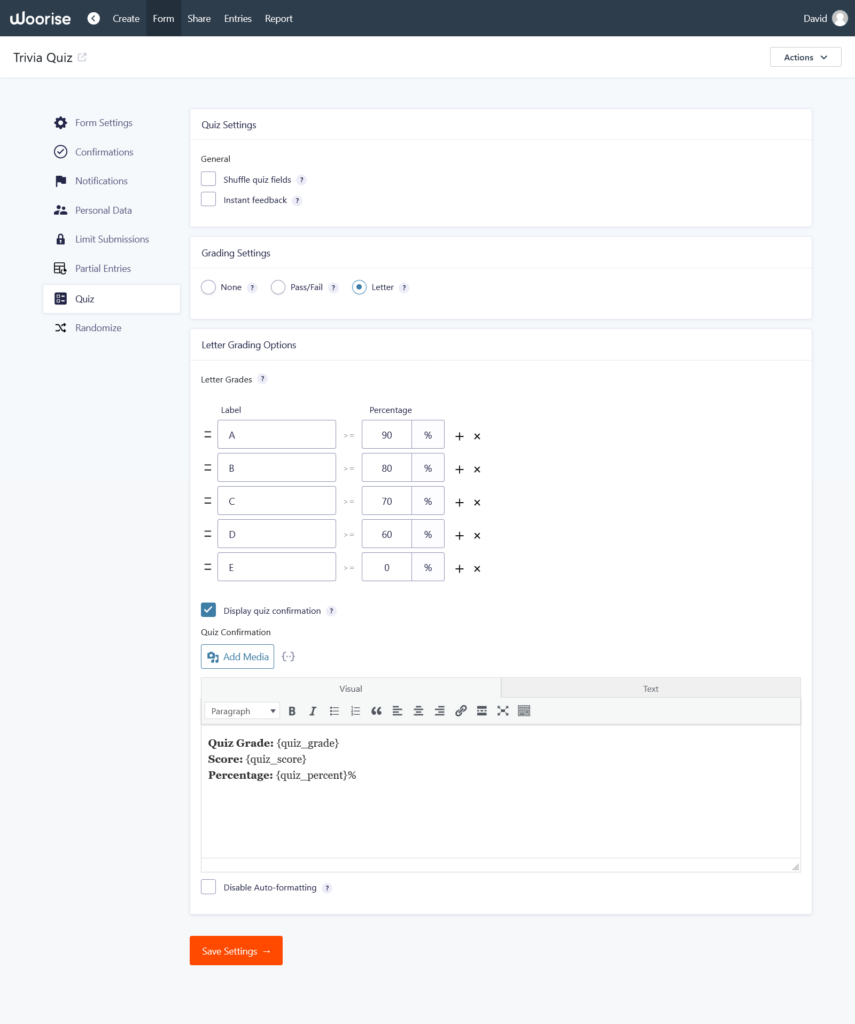Click the Add Media button
The width and height of the screenshot is (855, 1024).
point(237,656)
